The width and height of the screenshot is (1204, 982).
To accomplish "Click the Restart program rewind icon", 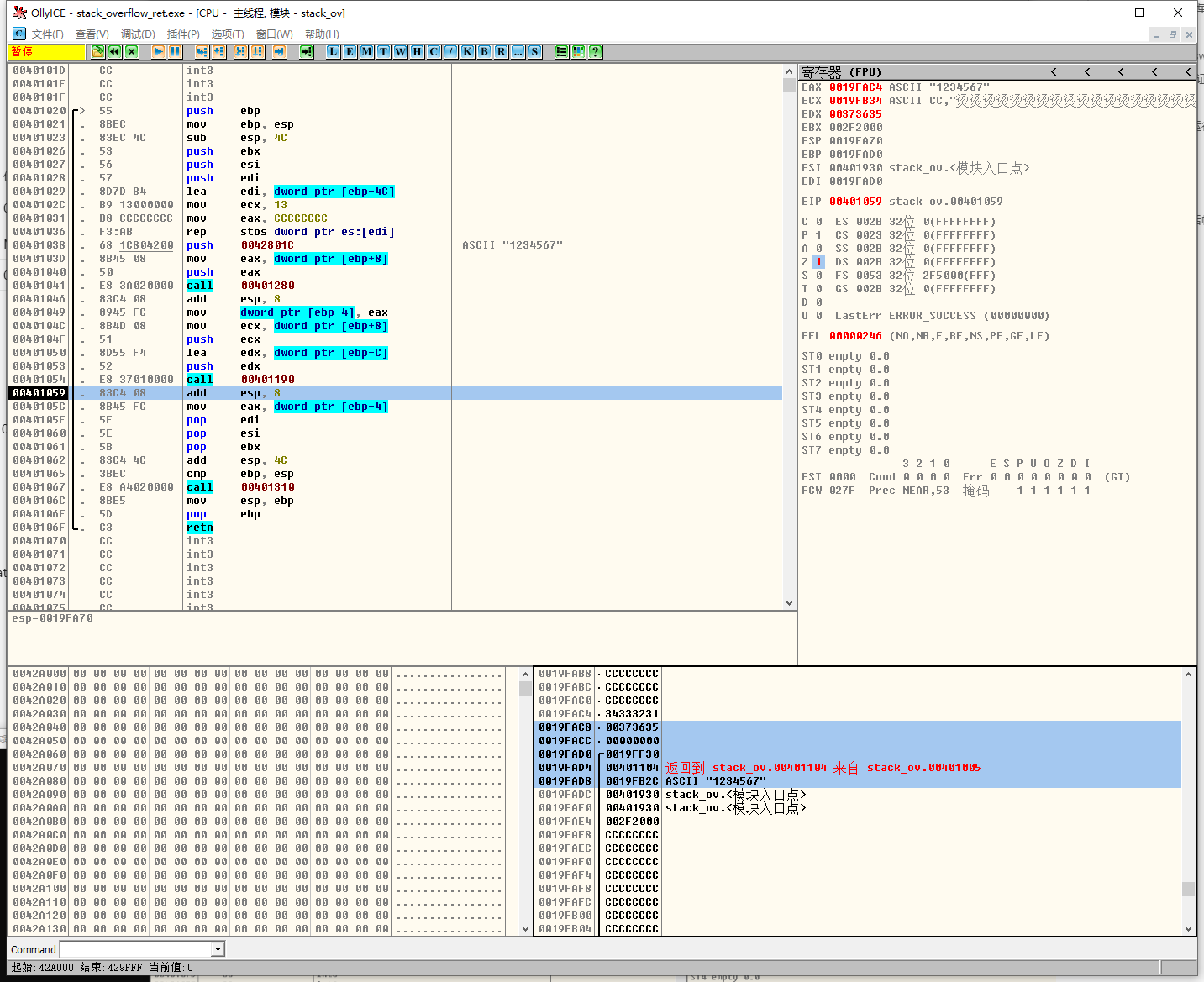I will coord(115,52).
